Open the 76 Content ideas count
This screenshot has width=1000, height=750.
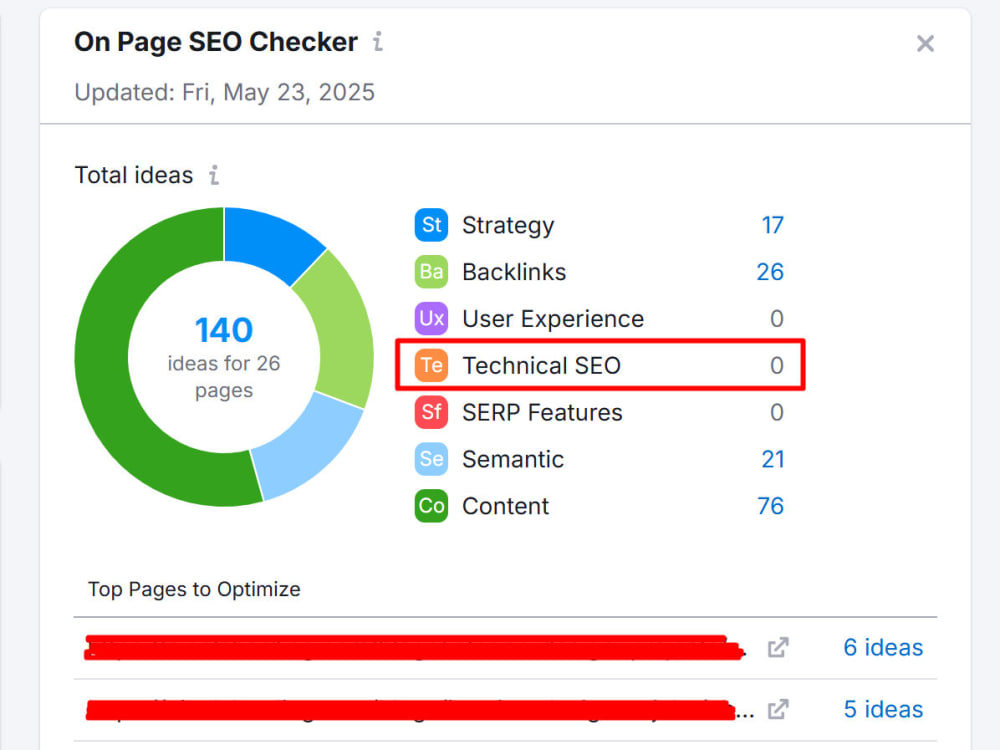point(770,506)
